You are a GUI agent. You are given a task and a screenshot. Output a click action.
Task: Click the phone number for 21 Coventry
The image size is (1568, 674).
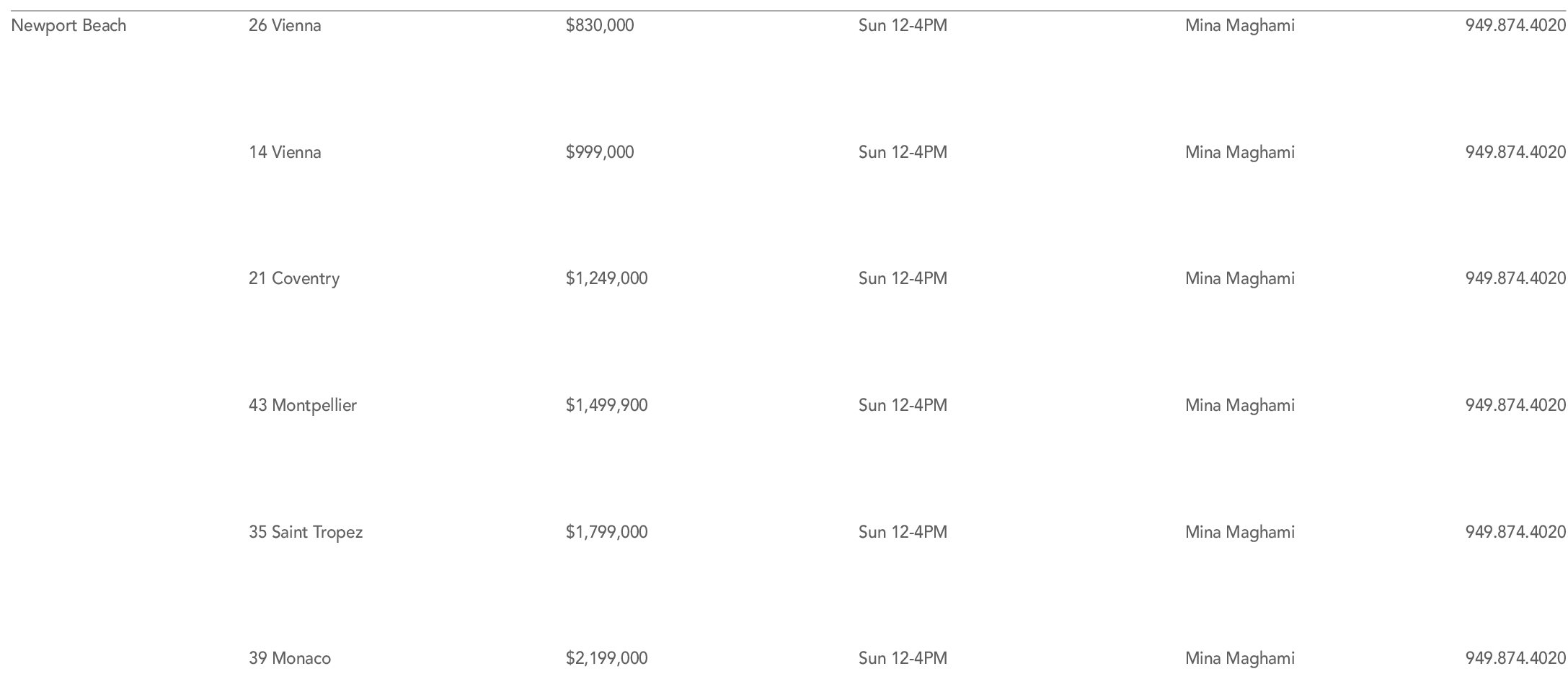[x=1515, y=278]
